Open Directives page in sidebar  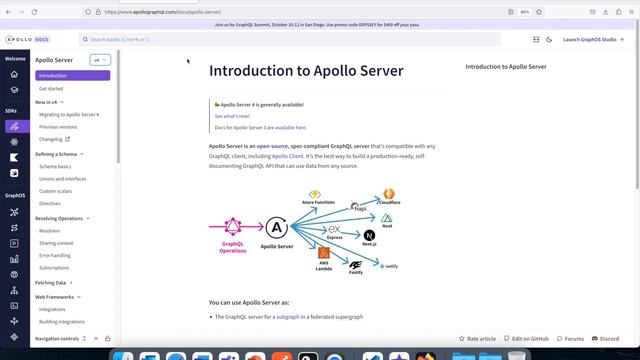click(x=50, y=203)
